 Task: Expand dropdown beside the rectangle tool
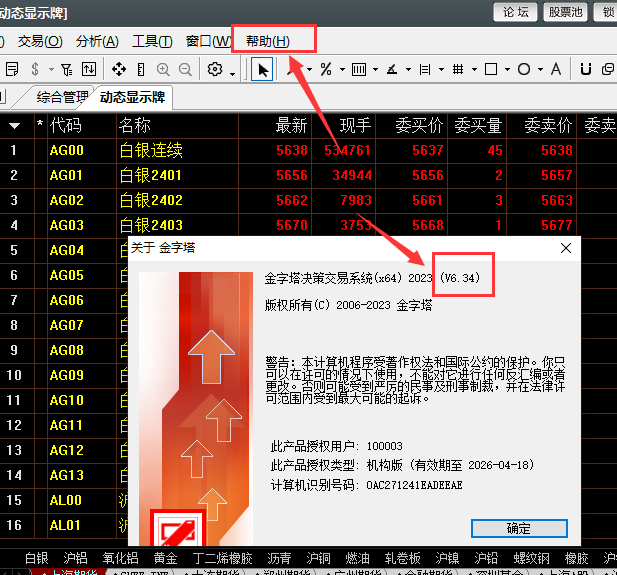click(x=508, y=70)
